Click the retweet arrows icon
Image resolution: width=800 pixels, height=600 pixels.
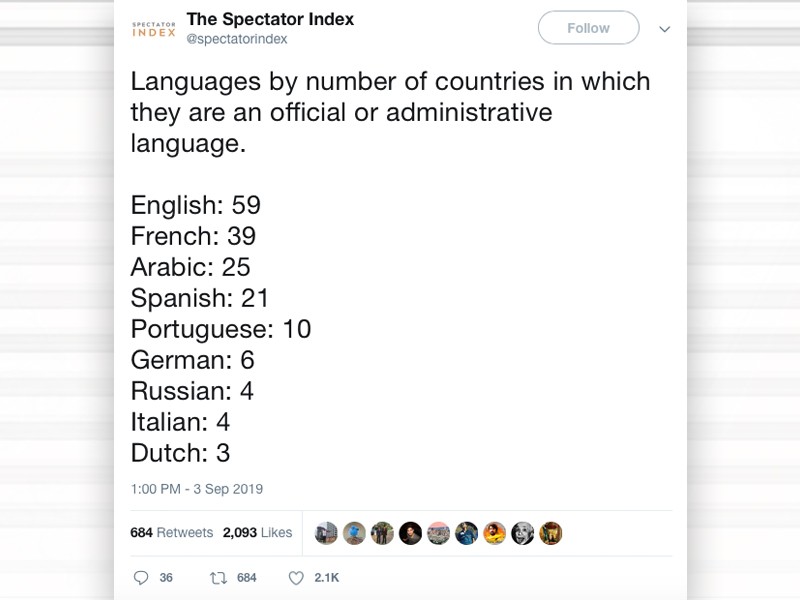coord(218,578)
